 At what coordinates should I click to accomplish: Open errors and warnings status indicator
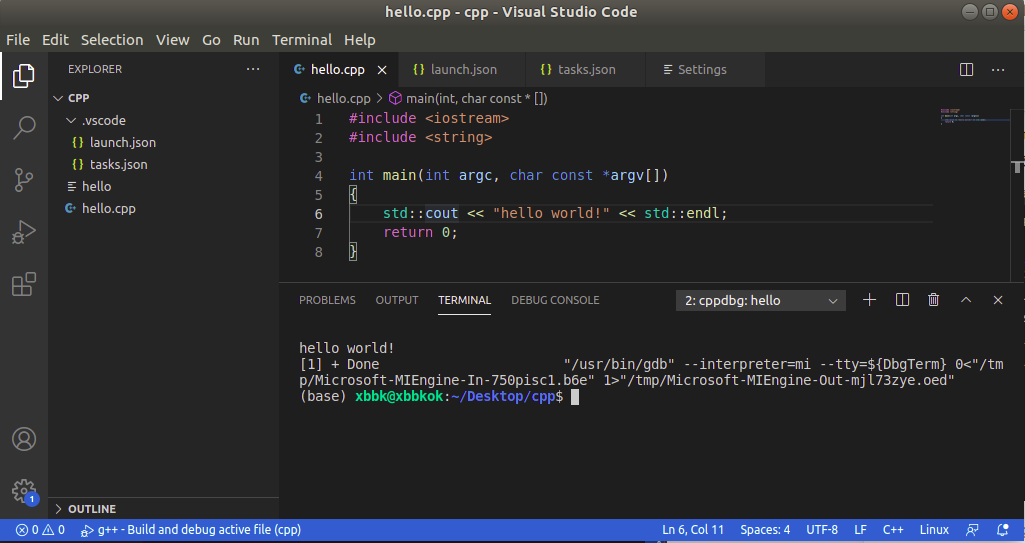(40, 530)
